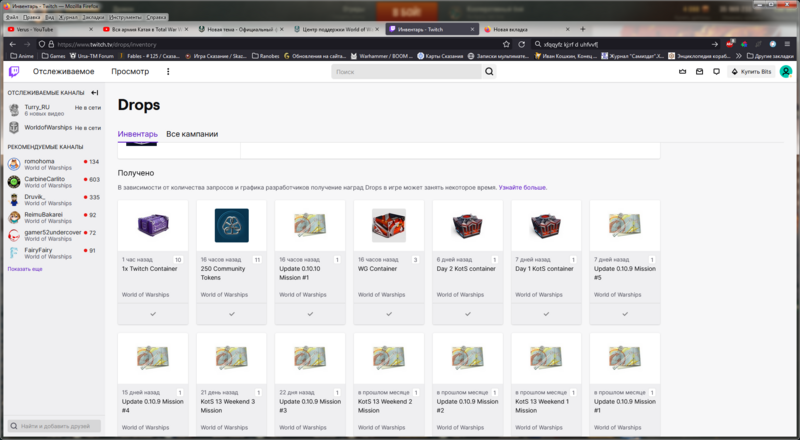Click the search magnifier button

[x=489, y=71]
